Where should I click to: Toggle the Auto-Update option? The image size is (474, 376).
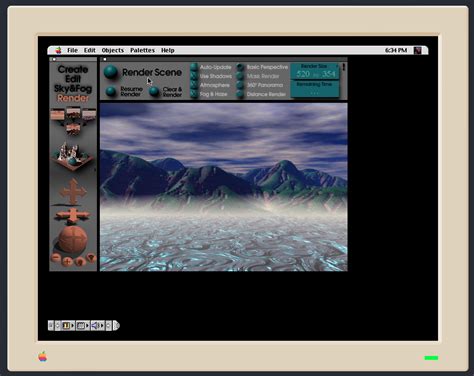(x=194, y=67)
